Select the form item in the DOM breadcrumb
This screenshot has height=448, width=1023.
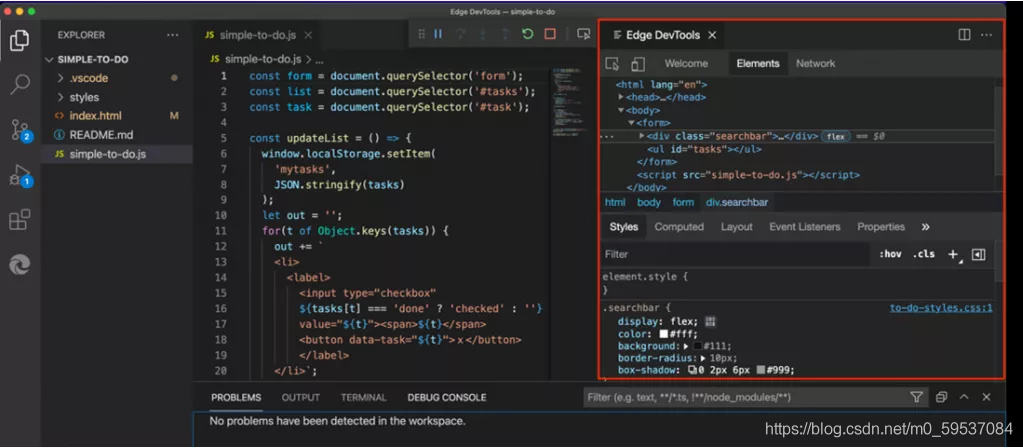coord(683,202)
